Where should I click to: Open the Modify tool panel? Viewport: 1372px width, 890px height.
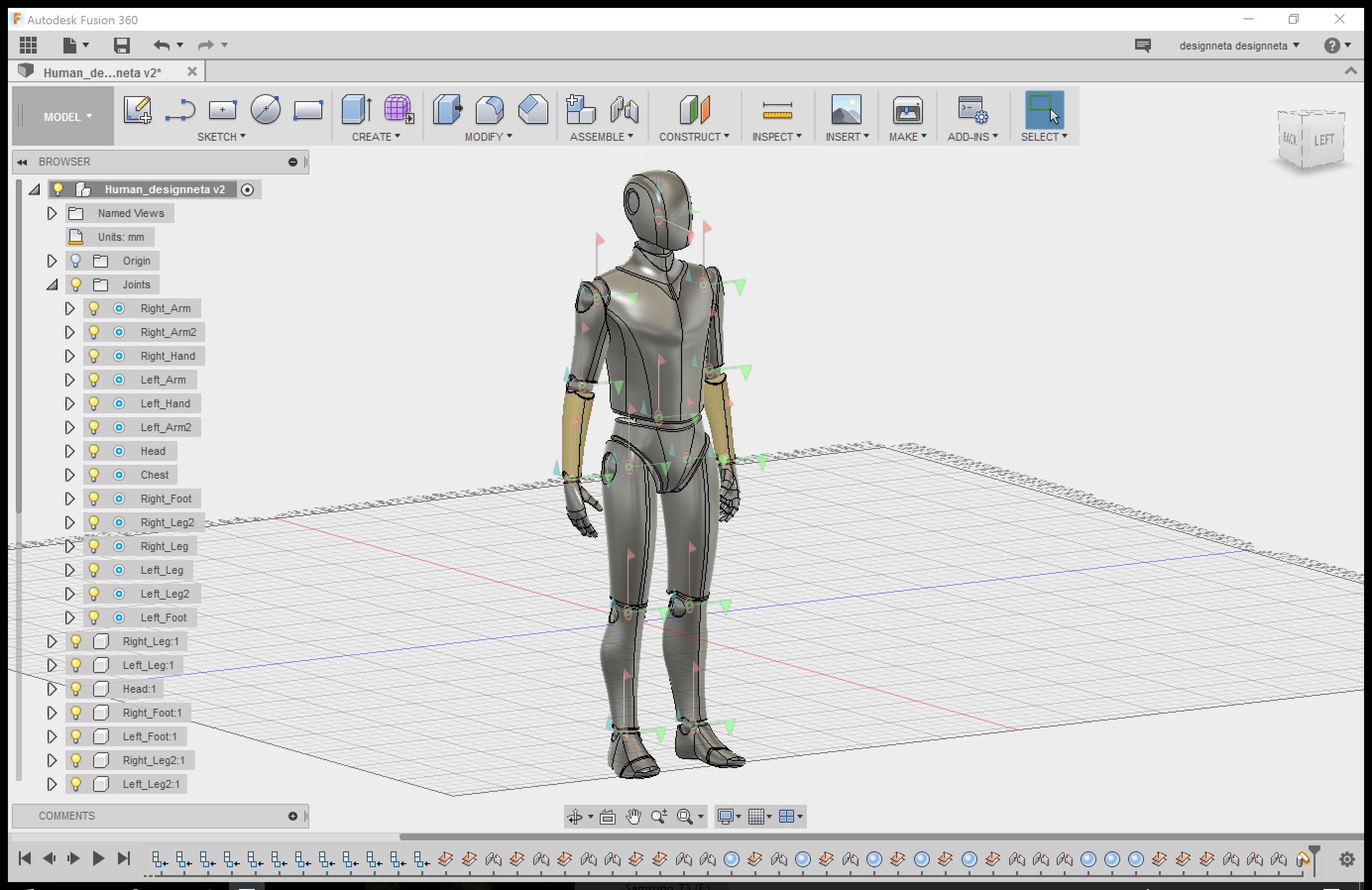pyautogui.click(x=488, y=136)
